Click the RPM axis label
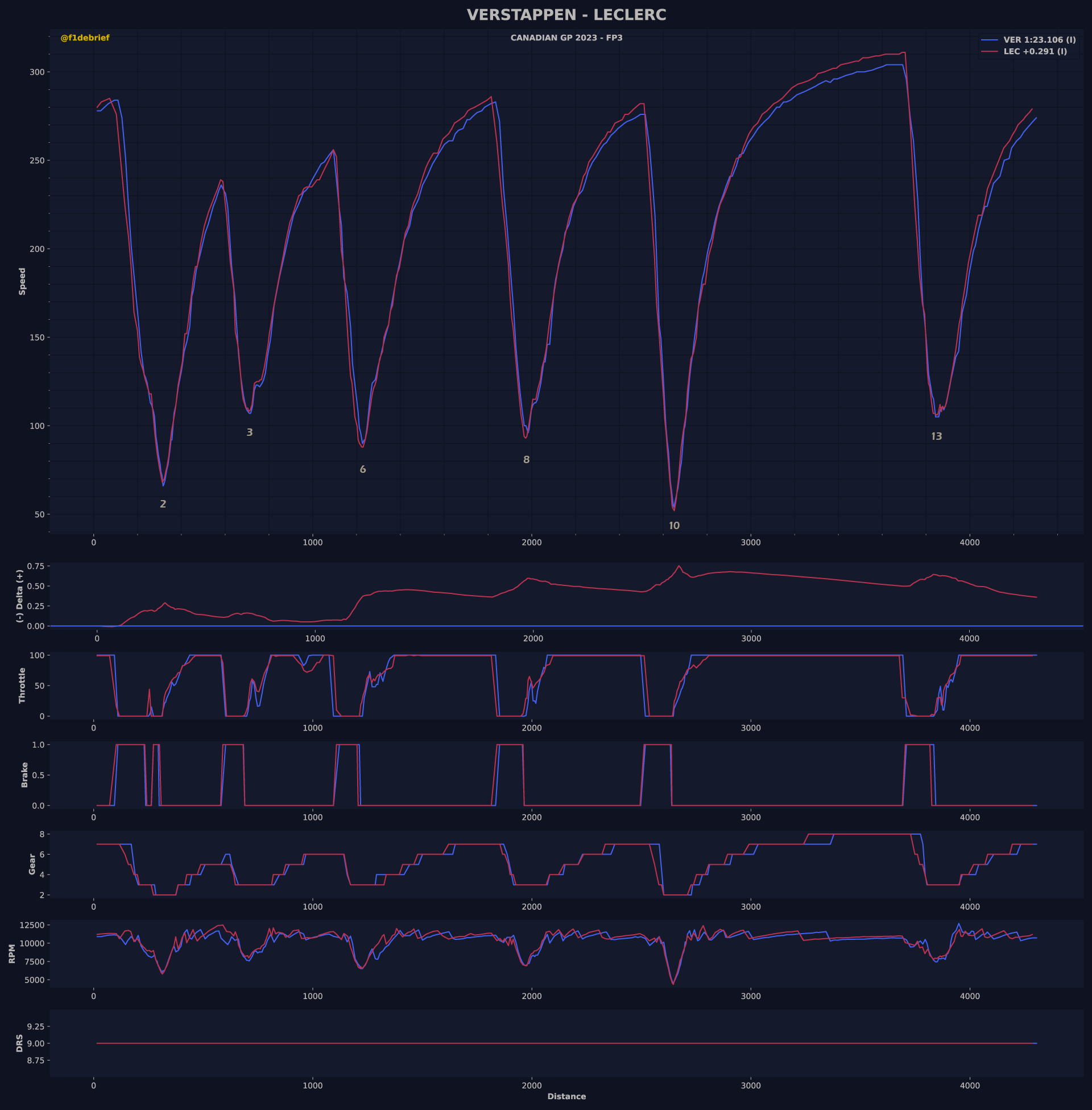The image size is (1092, 1110). click(12, 955)
